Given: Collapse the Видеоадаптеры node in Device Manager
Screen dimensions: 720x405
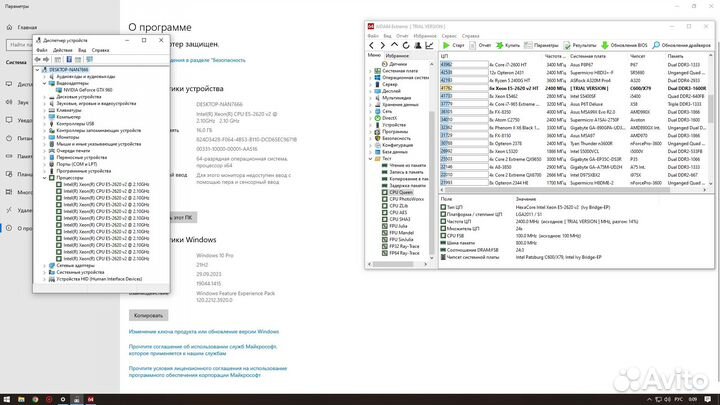Looking at the screenshot, I should [45, 84].
